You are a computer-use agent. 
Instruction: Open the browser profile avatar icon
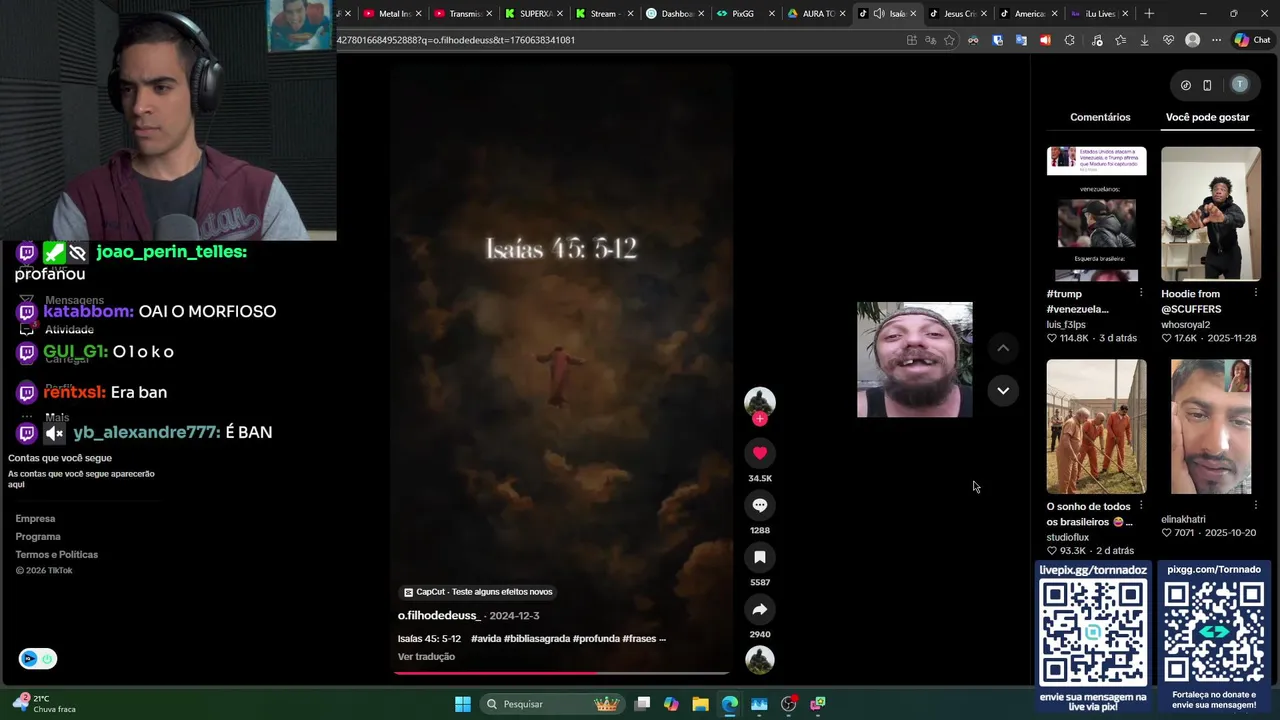click(x=1192, y=40)
